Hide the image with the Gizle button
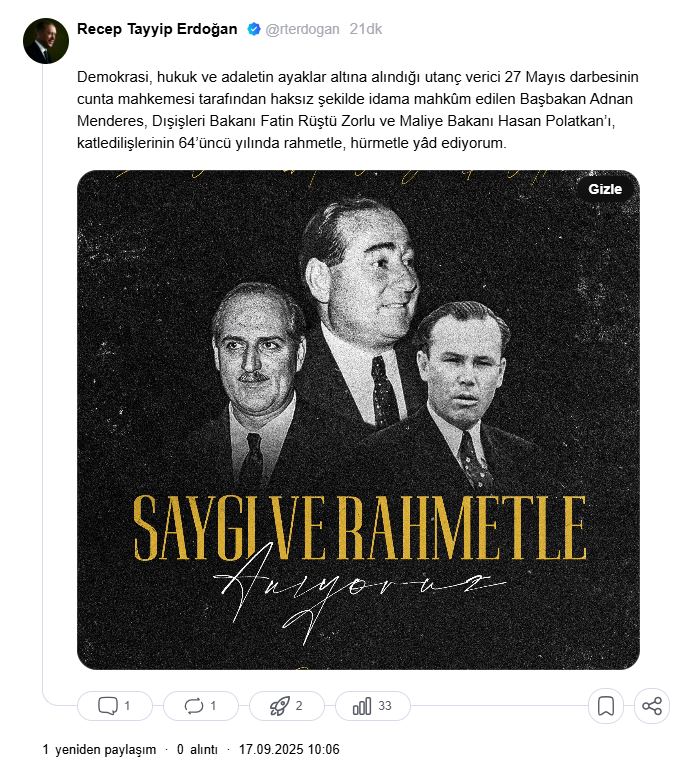This screenshot has width=689, height=769. tap(605, 189)
